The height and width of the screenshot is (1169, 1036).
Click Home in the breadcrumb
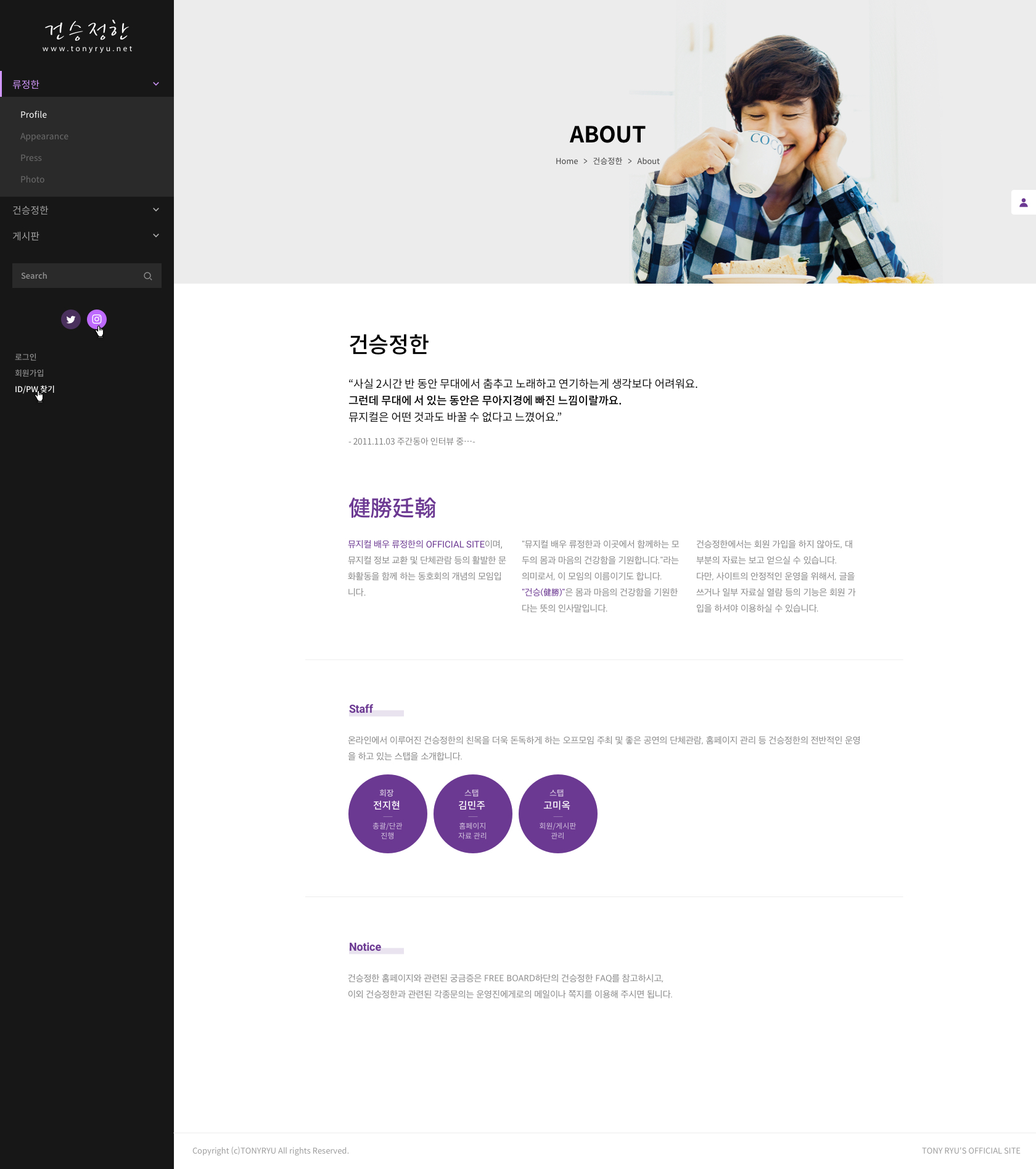[x=566, y=161]
